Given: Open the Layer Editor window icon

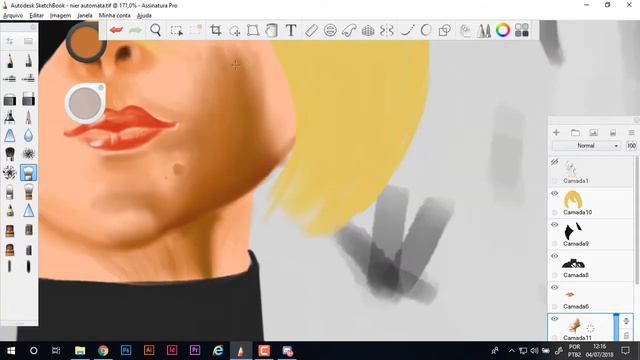Looking at the screenshot, I should coord(465,30).
